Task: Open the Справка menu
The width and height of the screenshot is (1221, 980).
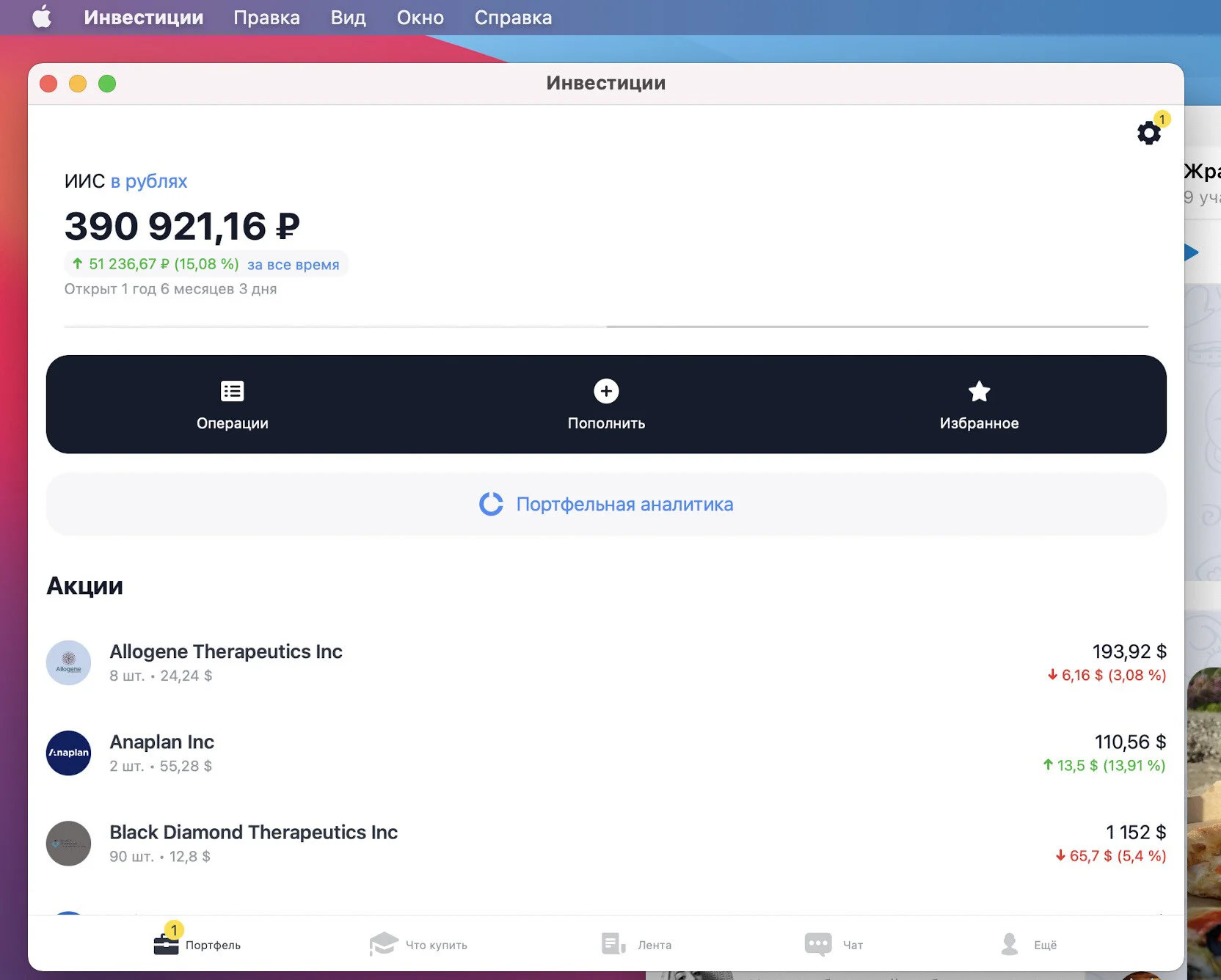Action: click(513, 18)
